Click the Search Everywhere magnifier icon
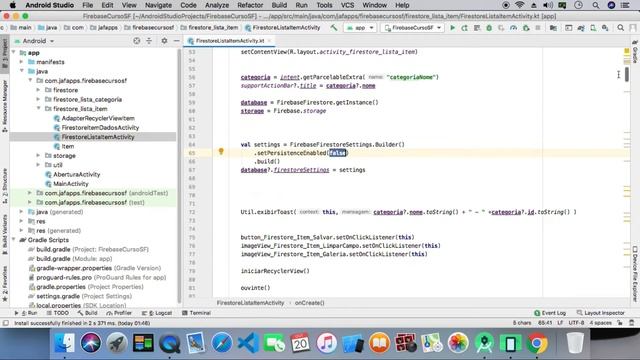This screenshot has height=360, width=640. (x=620, y=28)
